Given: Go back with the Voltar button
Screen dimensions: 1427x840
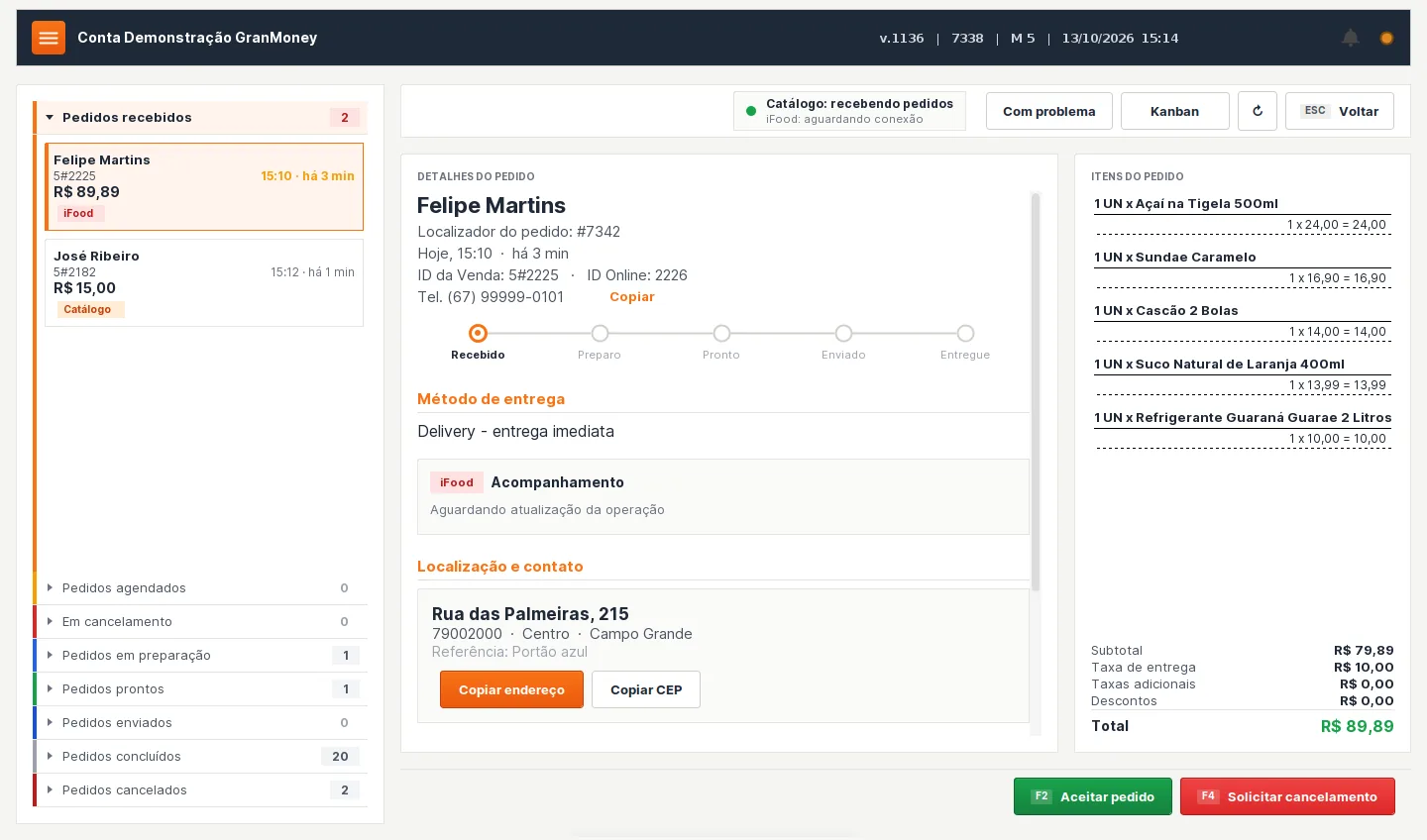Looking at the screenshot, I should tap(1340, 111).
